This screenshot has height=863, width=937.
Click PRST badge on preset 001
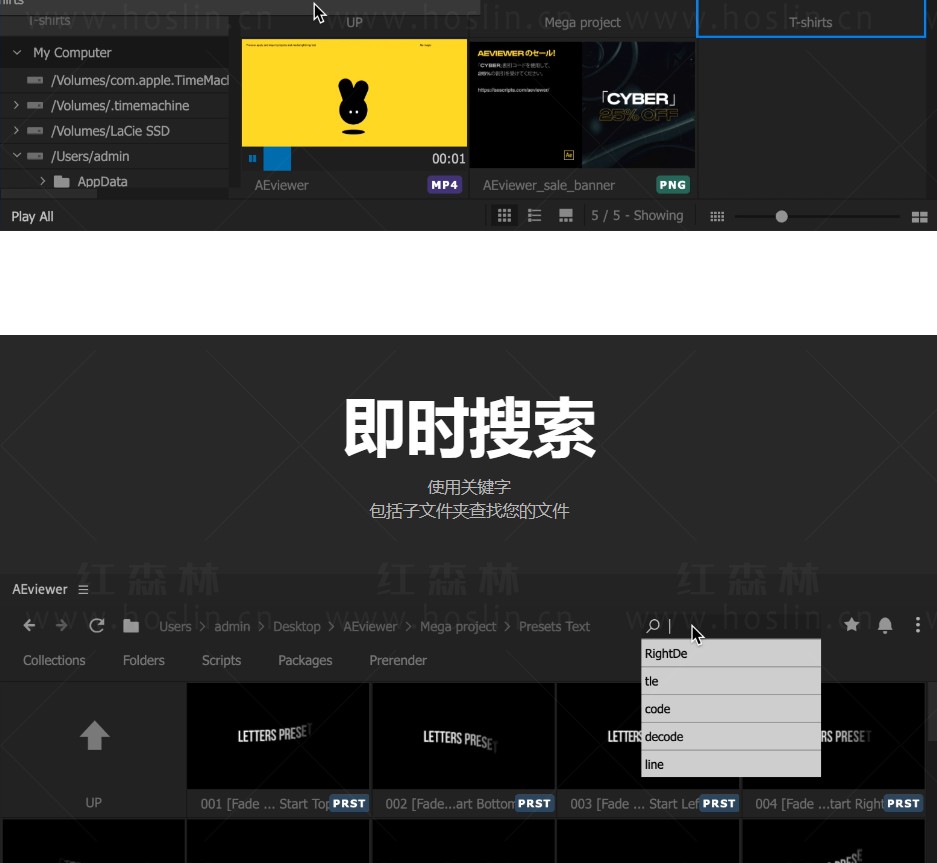pos(349,804)
